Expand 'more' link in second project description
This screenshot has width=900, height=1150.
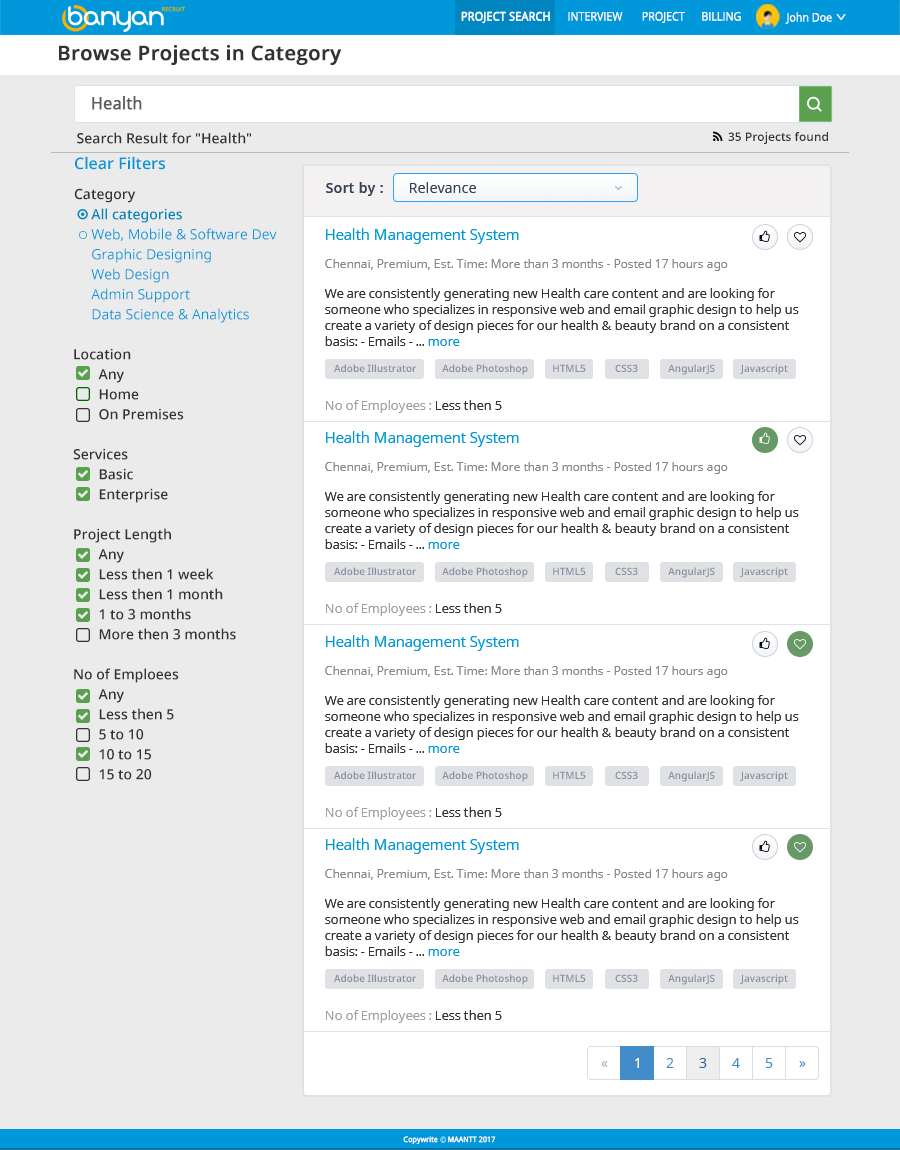[x=444, y=545]
